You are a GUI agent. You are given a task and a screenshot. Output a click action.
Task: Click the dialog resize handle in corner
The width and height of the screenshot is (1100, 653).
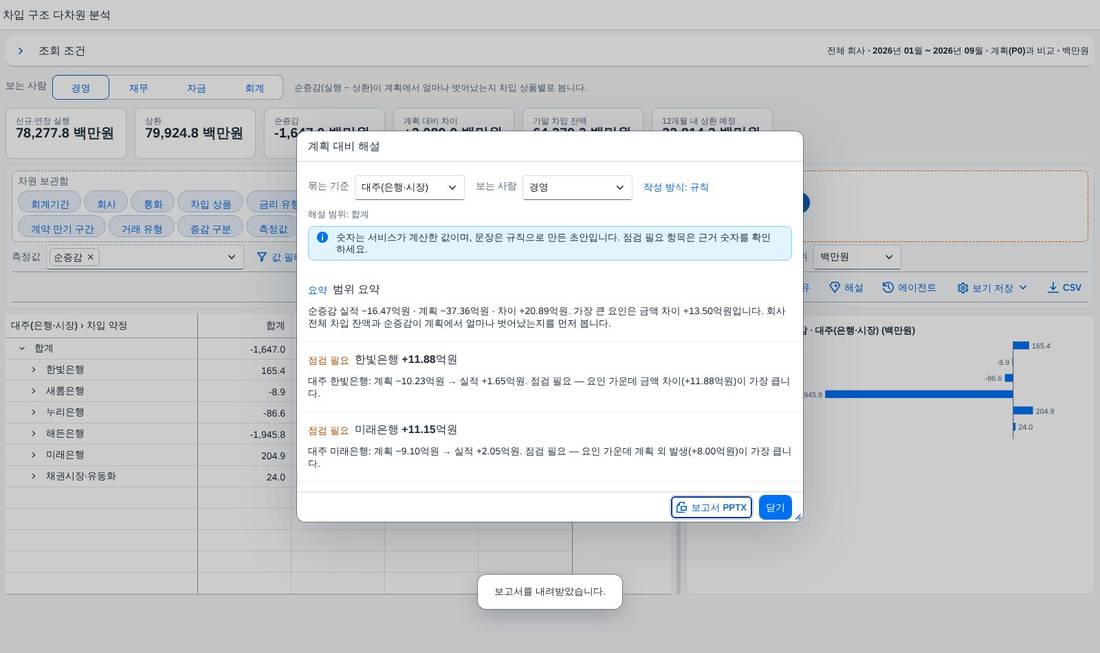798,517
